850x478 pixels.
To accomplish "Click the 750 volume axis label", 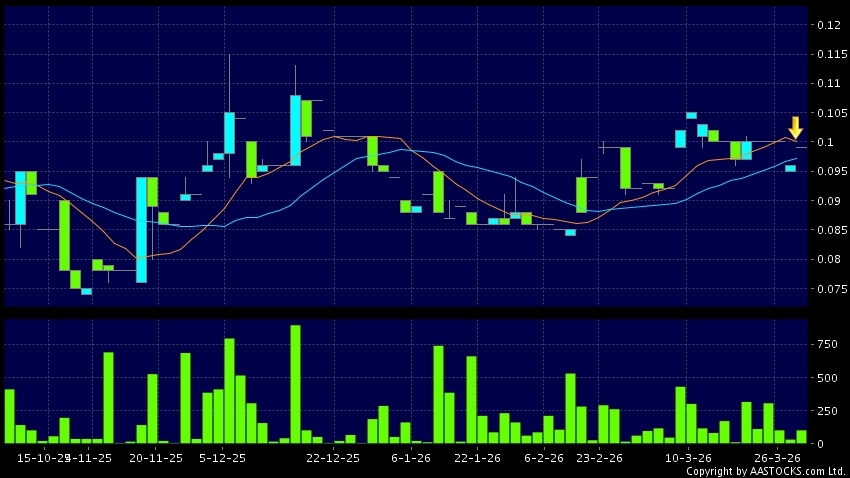I will coord(826,344).
